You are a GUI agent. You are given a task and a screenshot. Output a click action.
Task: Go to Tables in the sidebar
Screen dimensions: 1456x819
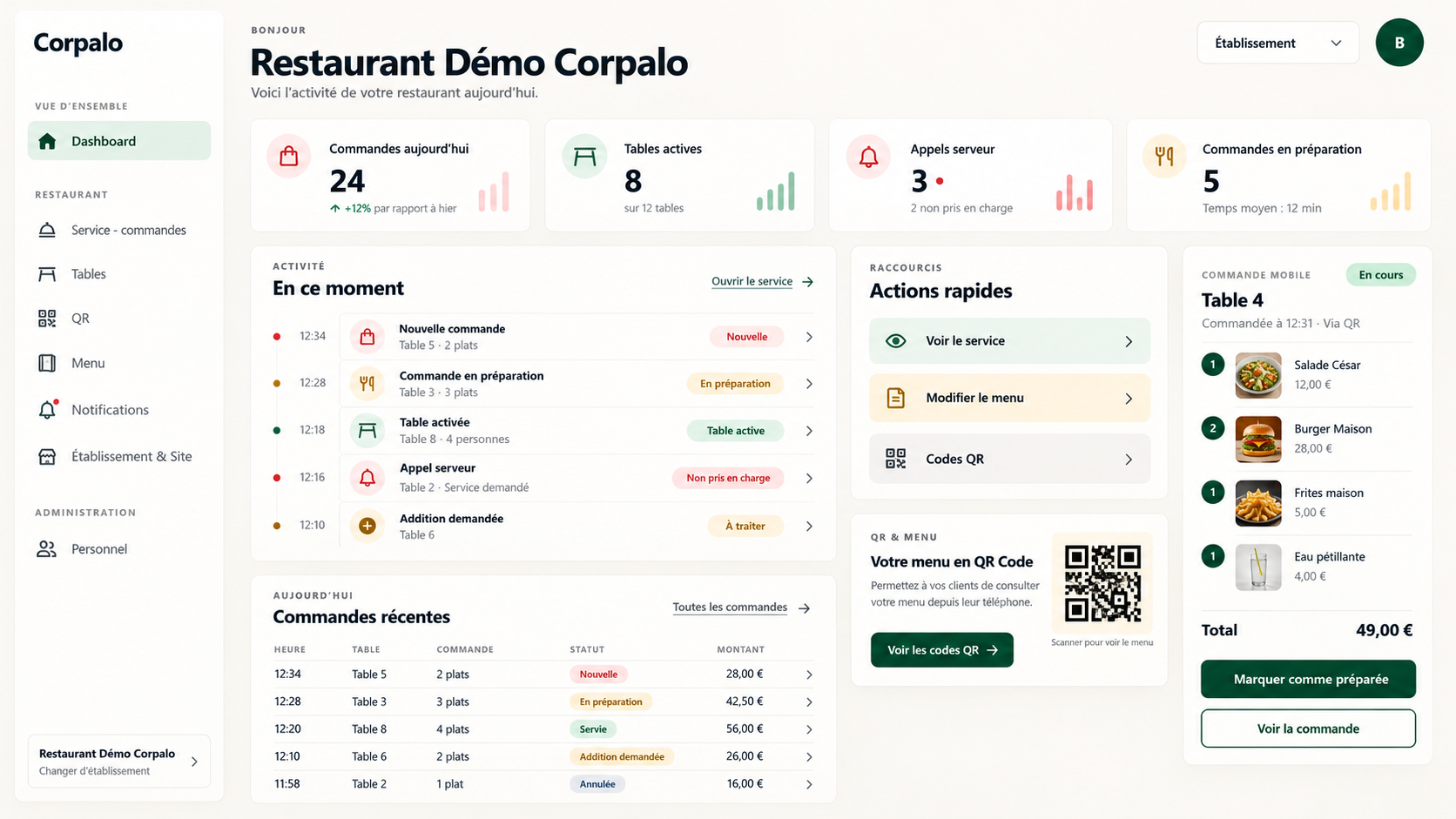click(x=119, y=274)
